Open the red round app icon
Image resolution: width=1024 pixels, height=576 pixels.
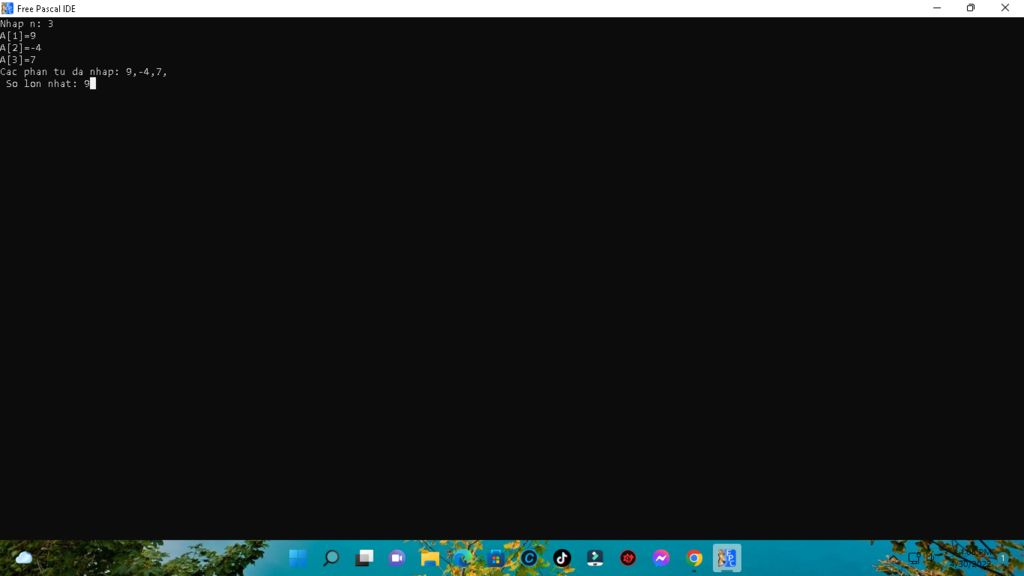pyautogui.click(x=628, y=558)
